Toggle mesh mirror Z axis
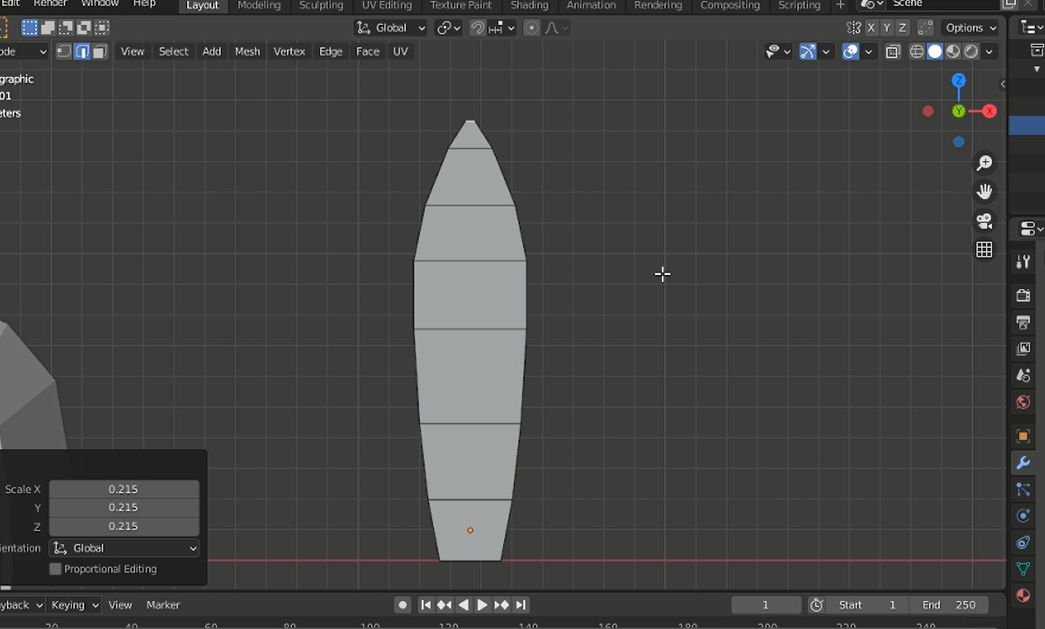The width and height of the screenshot is (1045, 629). point(902,27)
